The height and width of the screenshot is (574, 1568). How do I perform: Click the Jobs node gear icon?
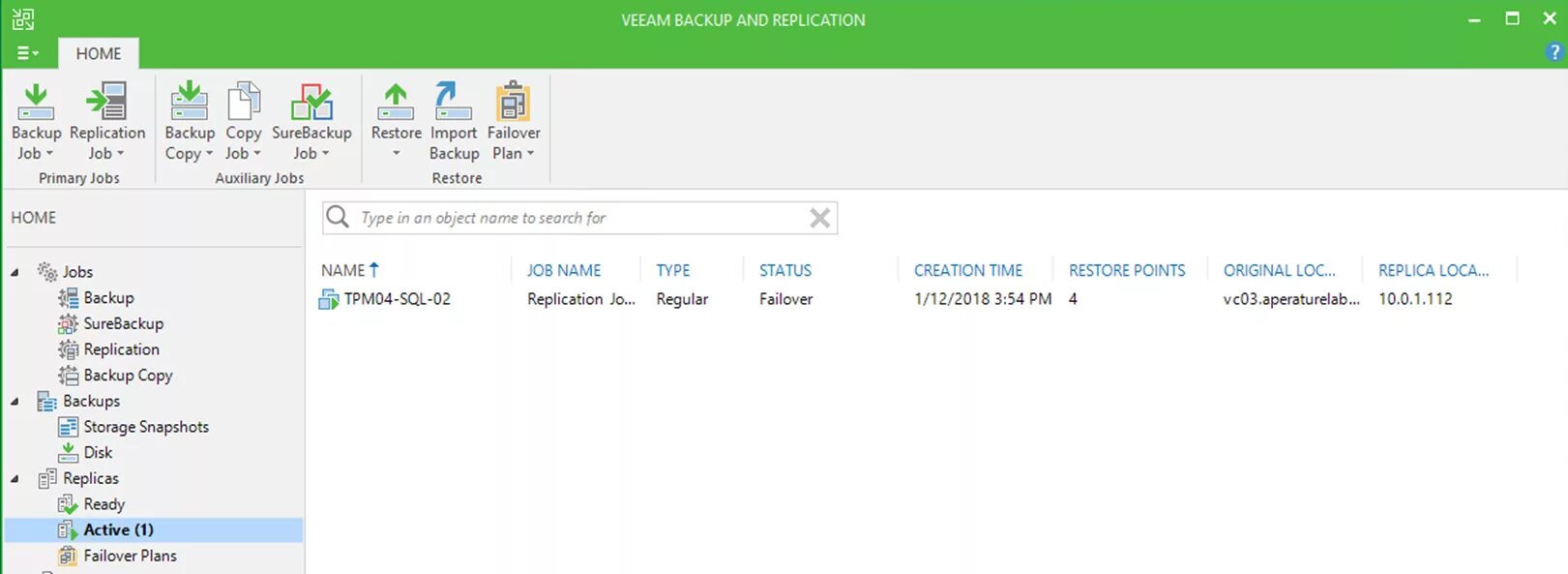(x=47, y=272)
